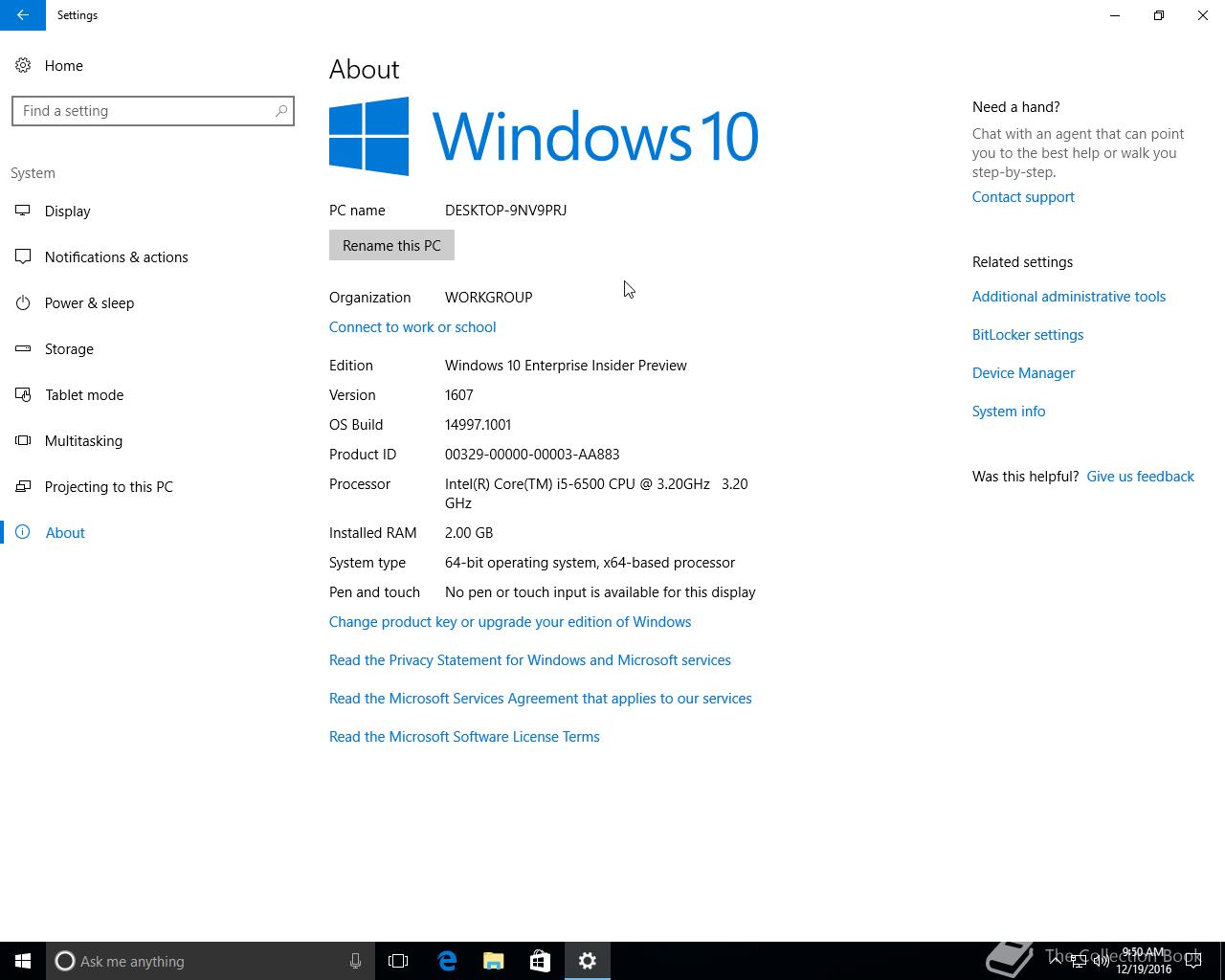This screenshot has height=980, width=1225.
Task: Select PC name DESKTOP-9NV9PRJ text
Action: coord(505,211)
